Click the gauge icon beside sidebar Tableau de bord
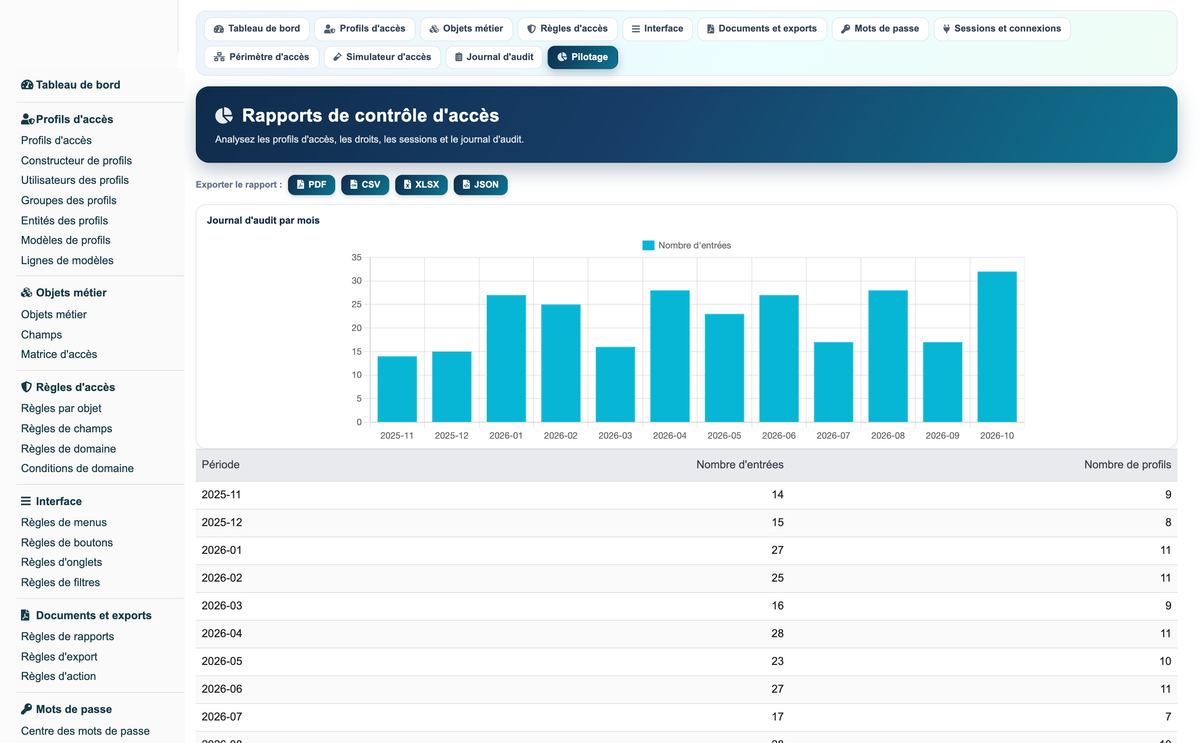1200x743 pixels. click(x=27, y=85)
